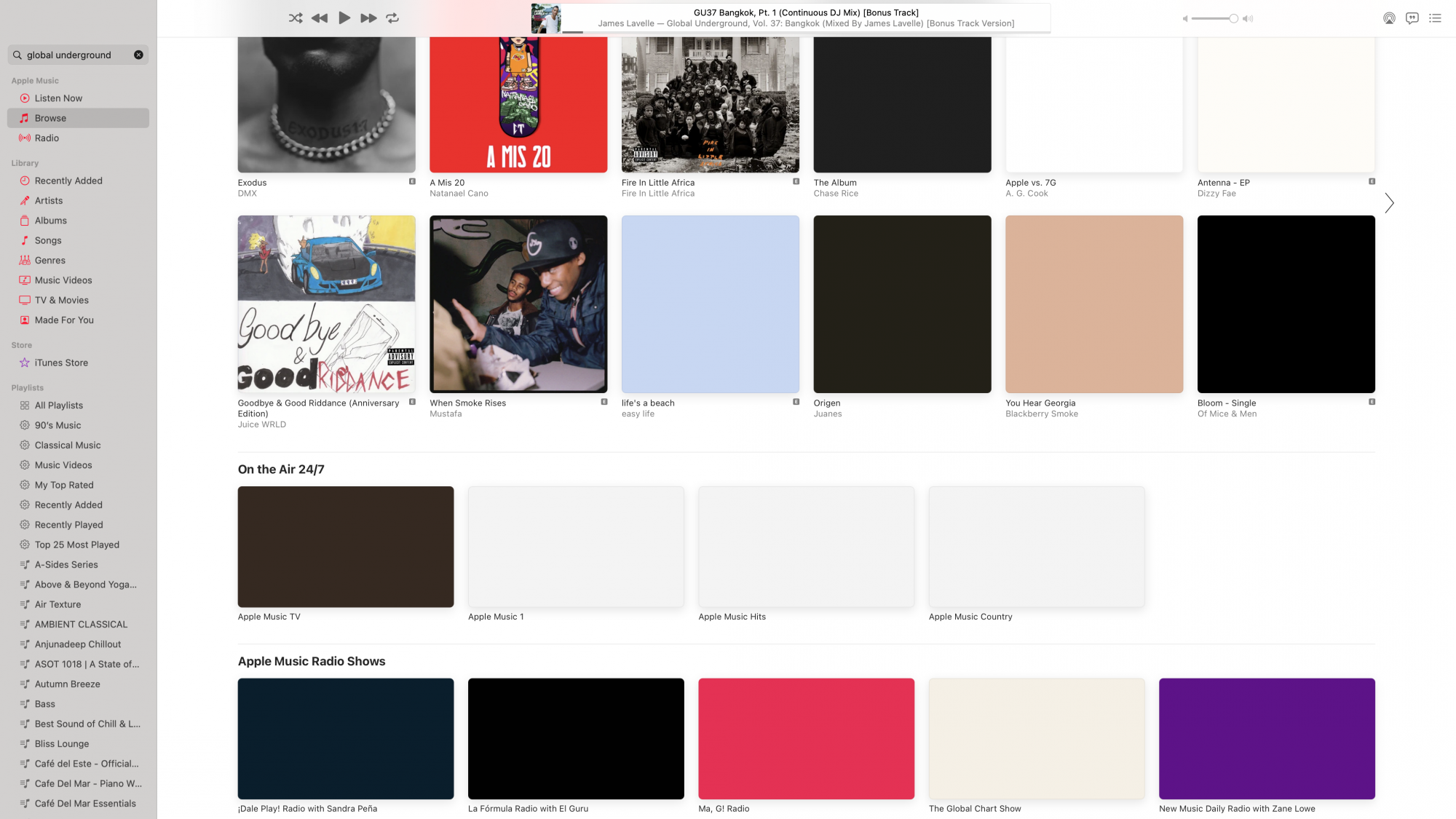Click the AMBIENT CLASSICAL playlist icon
1456x819 pixels.
25,624
